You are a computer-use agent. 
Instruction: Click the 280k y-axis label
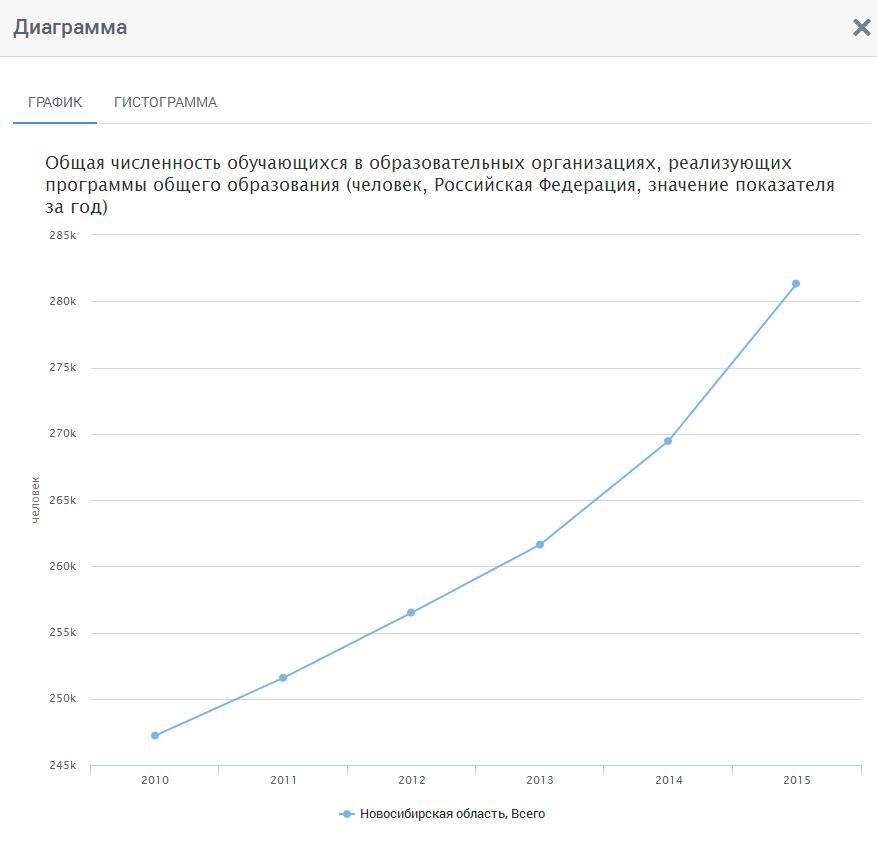63,301
